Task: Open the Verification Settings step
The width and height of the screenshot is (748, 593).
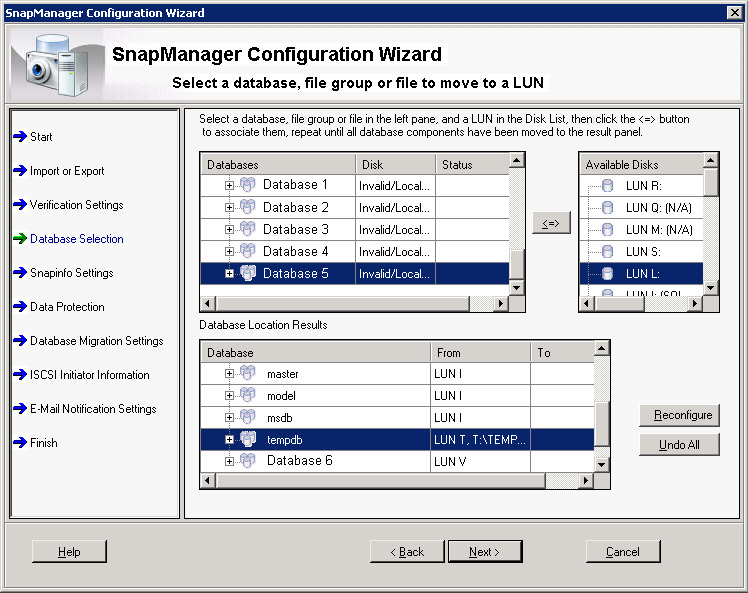Action: pos(77,205)
